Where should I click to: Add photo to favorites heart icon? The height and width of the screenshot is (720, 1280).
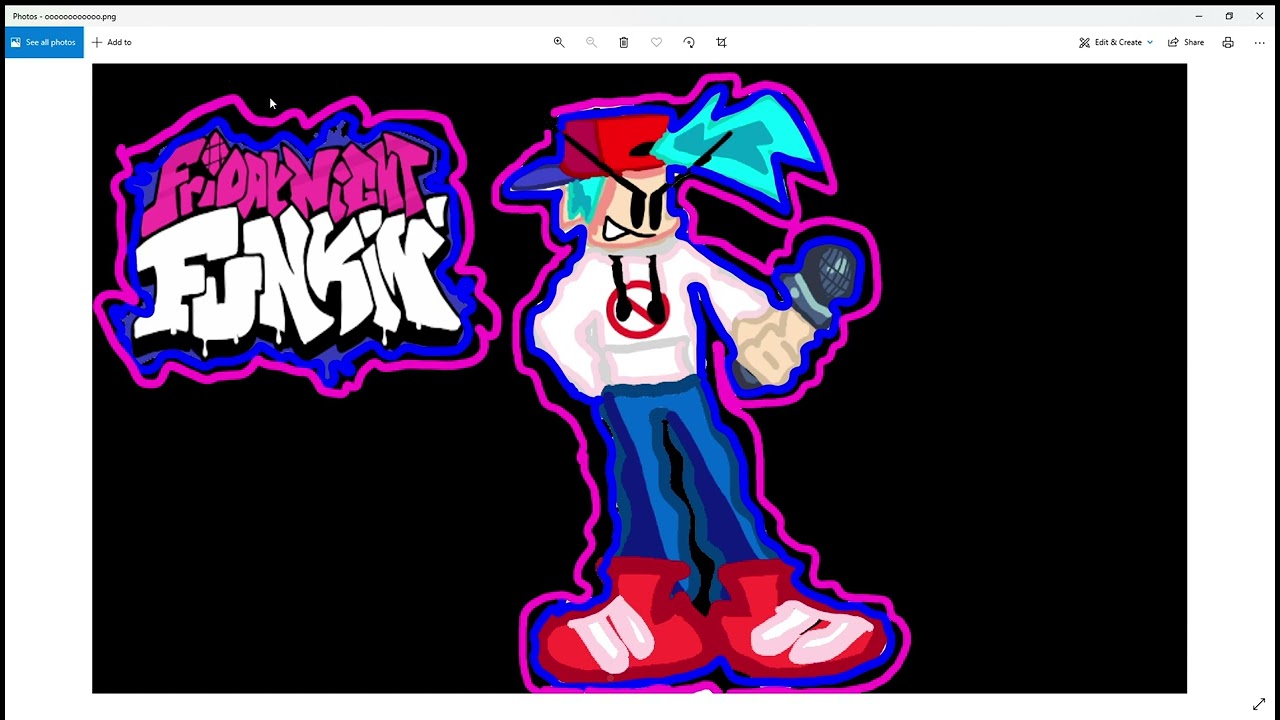656,42
